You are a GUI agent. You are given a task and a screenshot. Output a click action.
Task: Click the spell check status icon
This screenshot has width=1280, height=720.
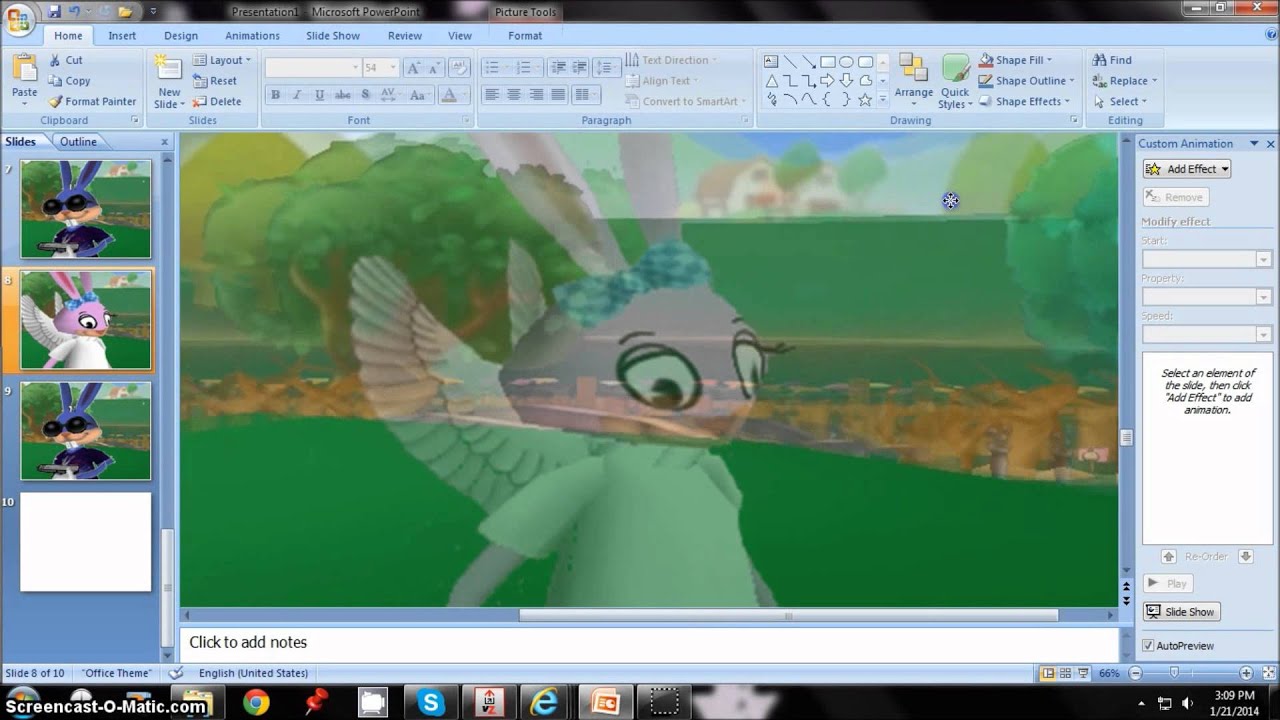click(x=176, y=673)
